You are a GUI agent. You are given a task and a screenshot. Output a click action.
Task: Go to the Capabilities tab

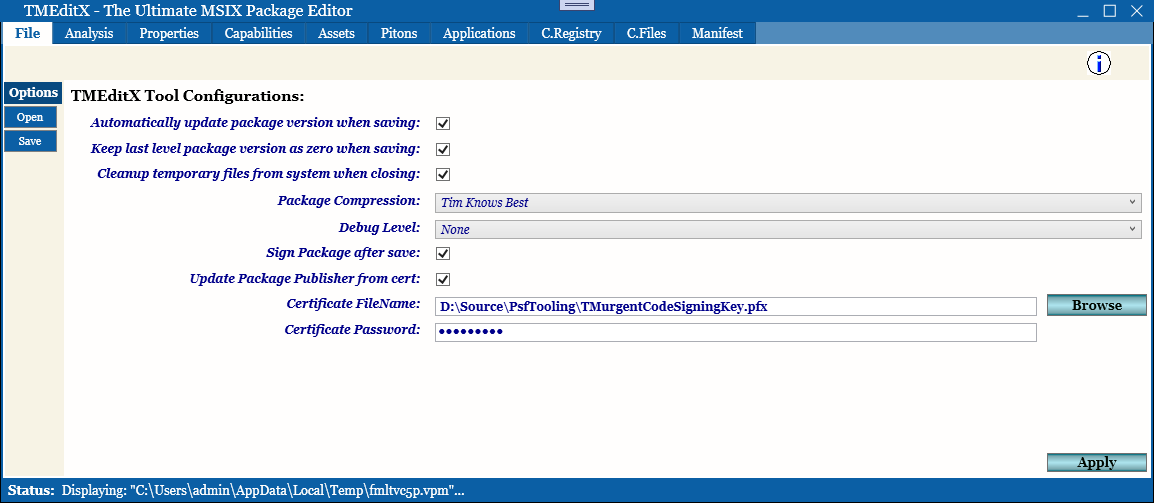point(258,33)
